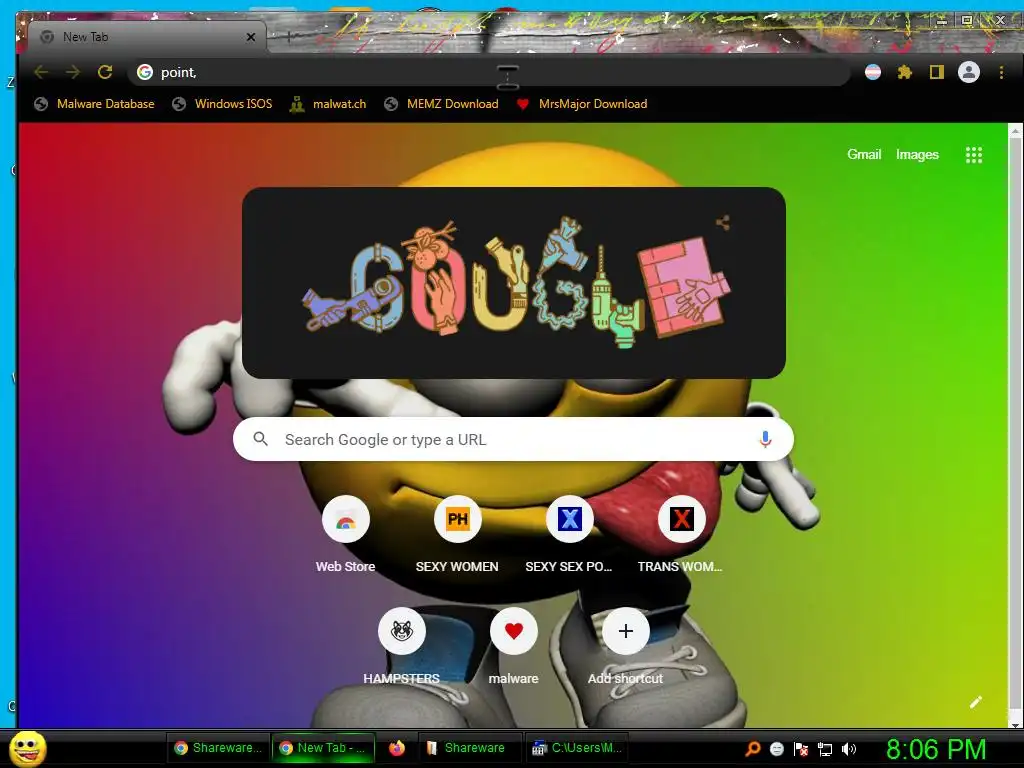Share the Google doodle

[x=722, y=223]
